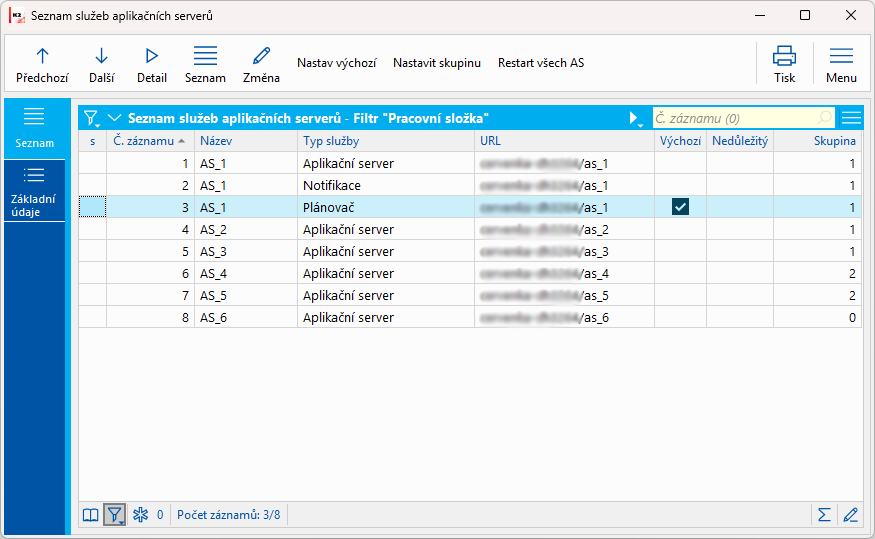Screen dimensions: 875x539
Task: Select the AS_6 name cell
Action: coord(246,317)
